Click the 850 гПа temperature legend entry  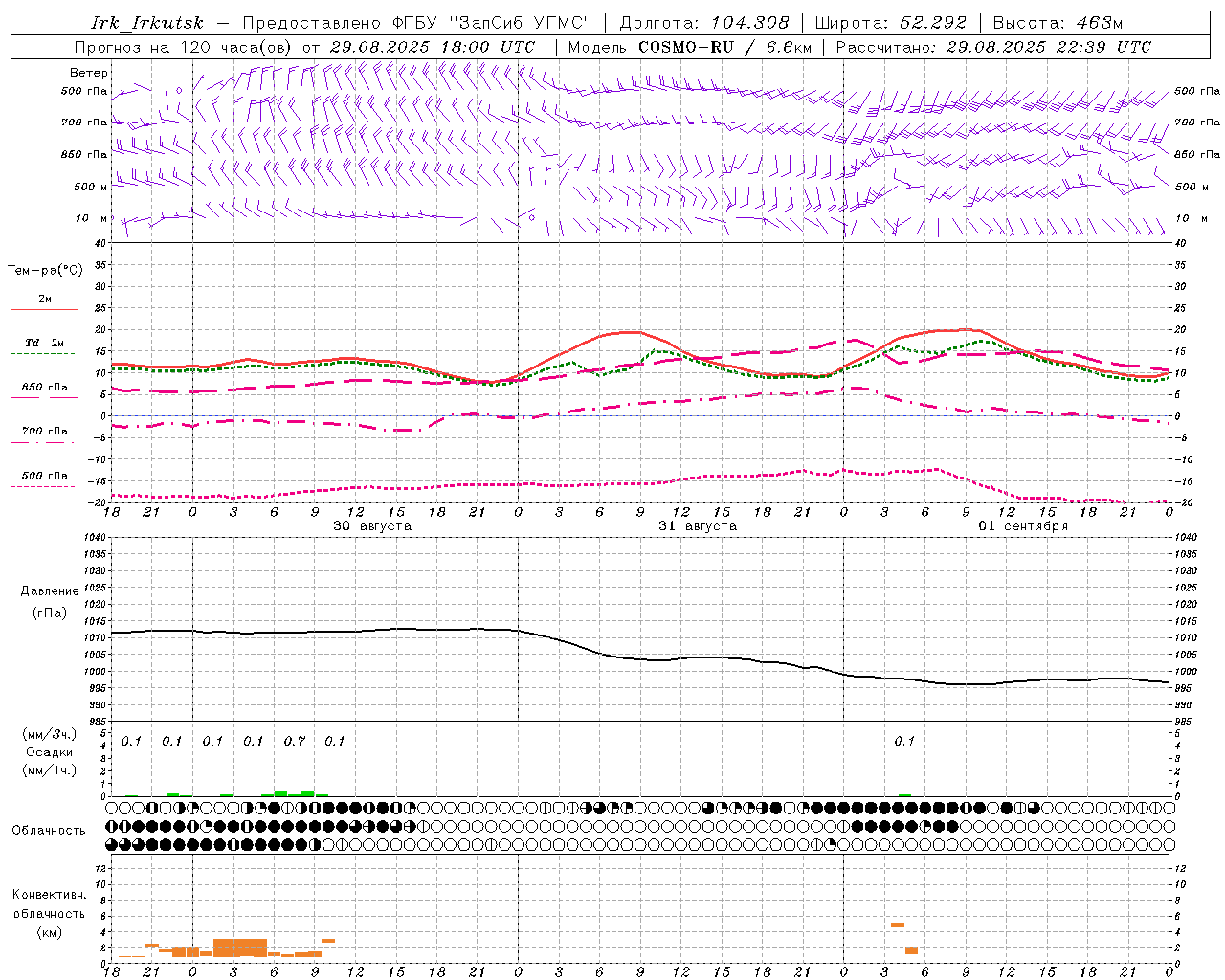point(44,388)
